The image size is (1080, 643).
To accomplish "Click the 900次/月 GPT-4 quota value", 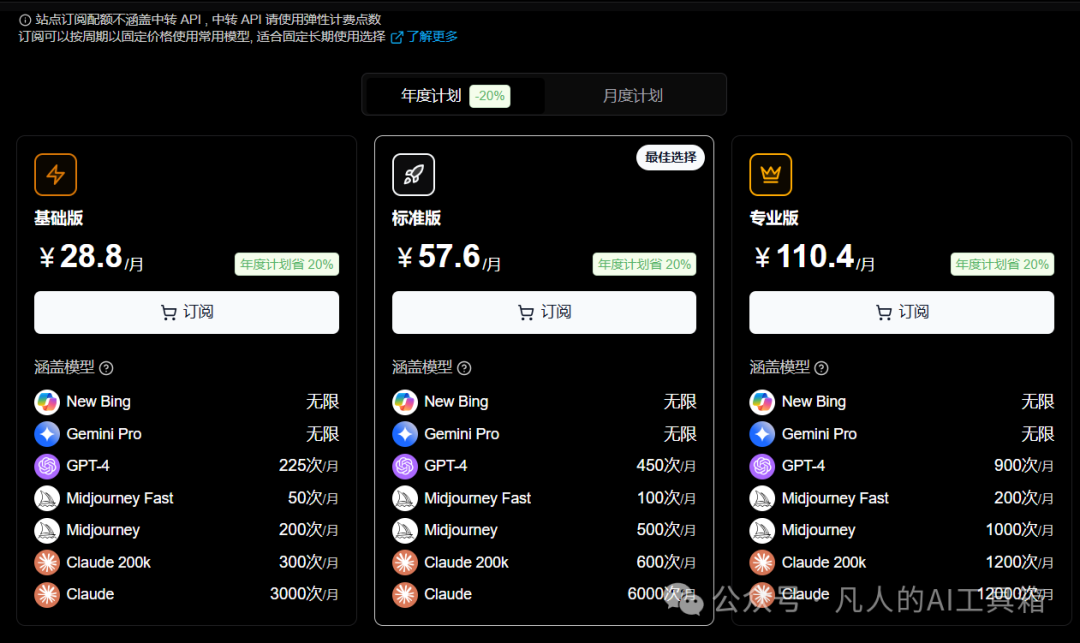I will click(x=1024, y=466).
